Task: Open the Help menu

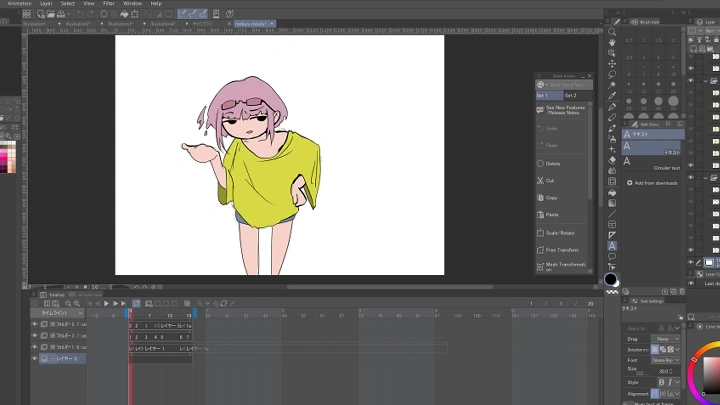Action: pyautogui.click(x=156, y=3)
